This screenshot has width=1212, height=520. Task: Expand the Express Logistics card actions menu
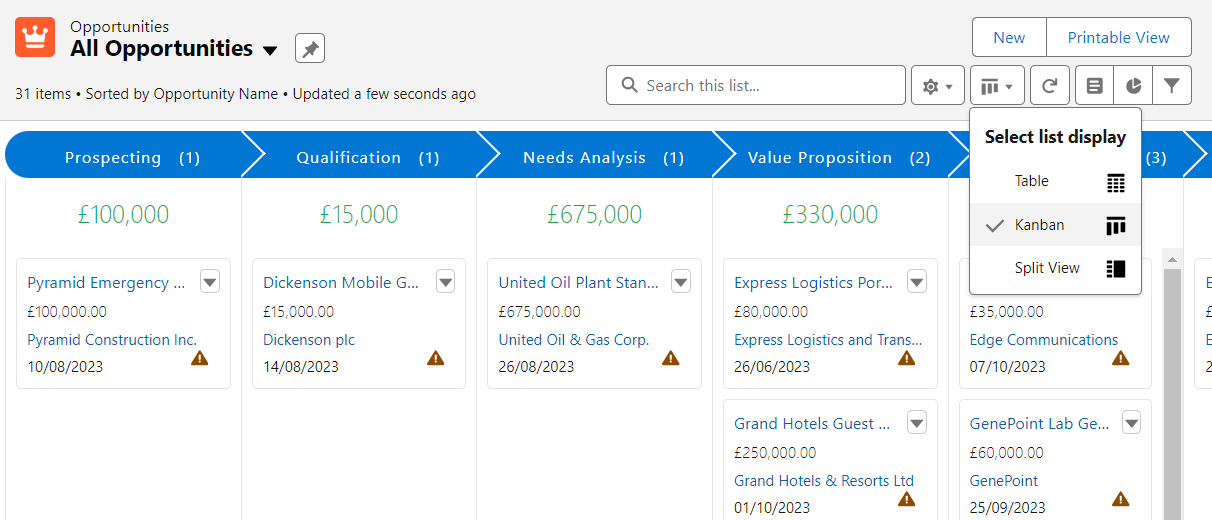pyautogui.click(x=917, y=282)
